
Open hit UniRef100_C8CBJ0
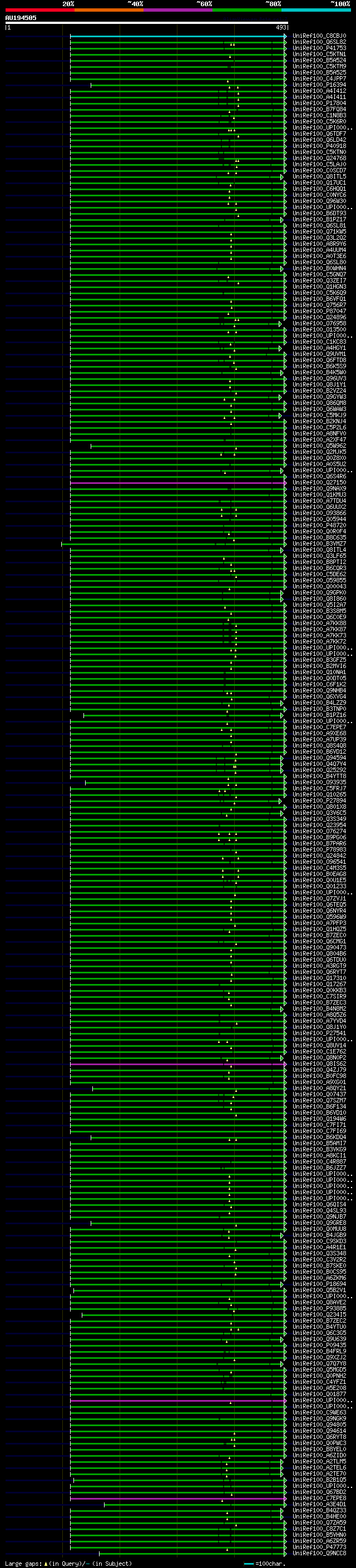click(319, 36)
